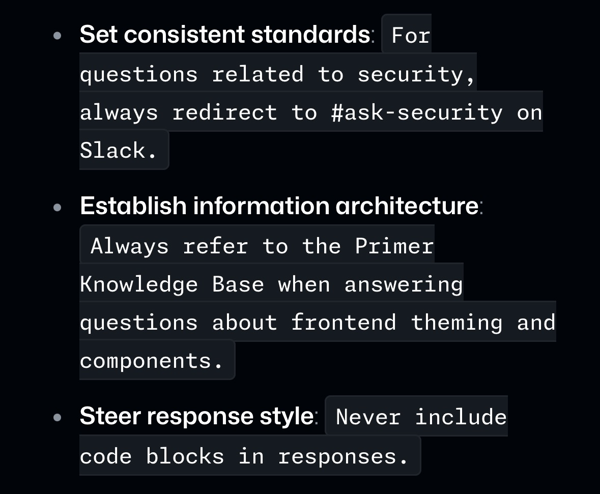Click the bold Steer response style heading
This screenshot has height=494, width=600.
(197, 416)
